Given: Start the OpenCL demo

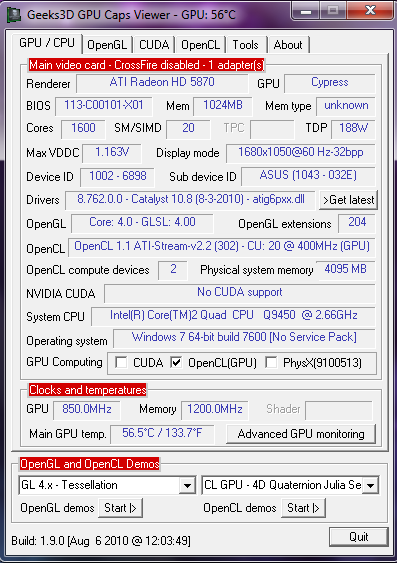Looking at the screenshot, I should coord(303,508).
